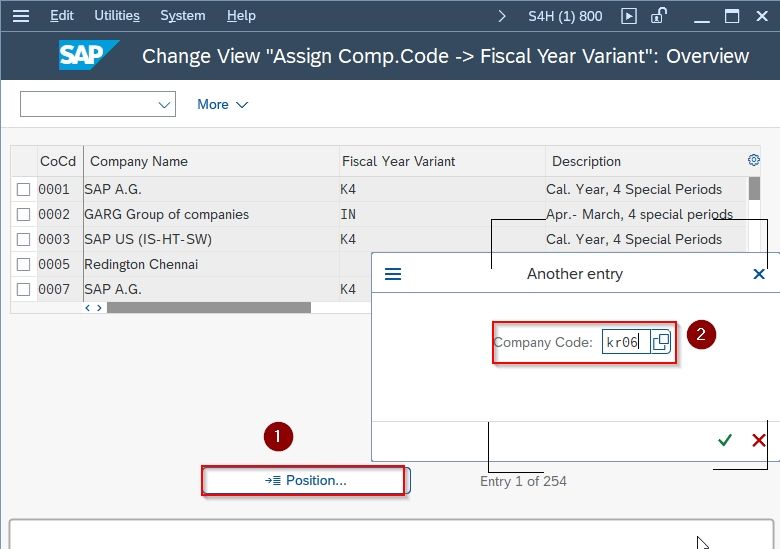Click into the Company Code input field

(x=626, y=342)
